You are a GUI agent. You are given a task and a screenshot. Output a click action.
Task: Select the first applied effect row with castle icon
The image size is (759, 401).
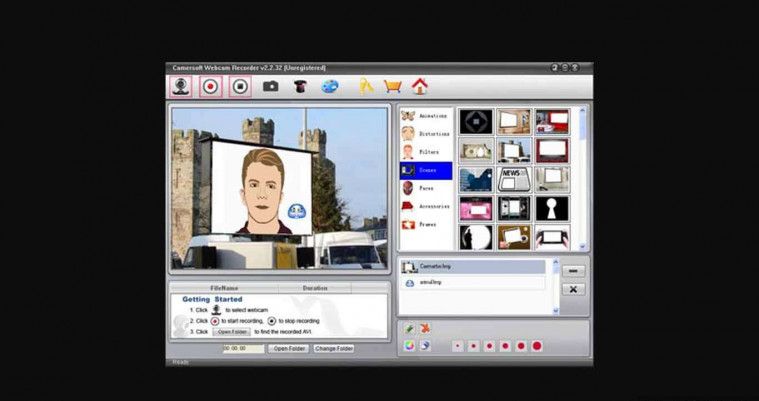473,266
